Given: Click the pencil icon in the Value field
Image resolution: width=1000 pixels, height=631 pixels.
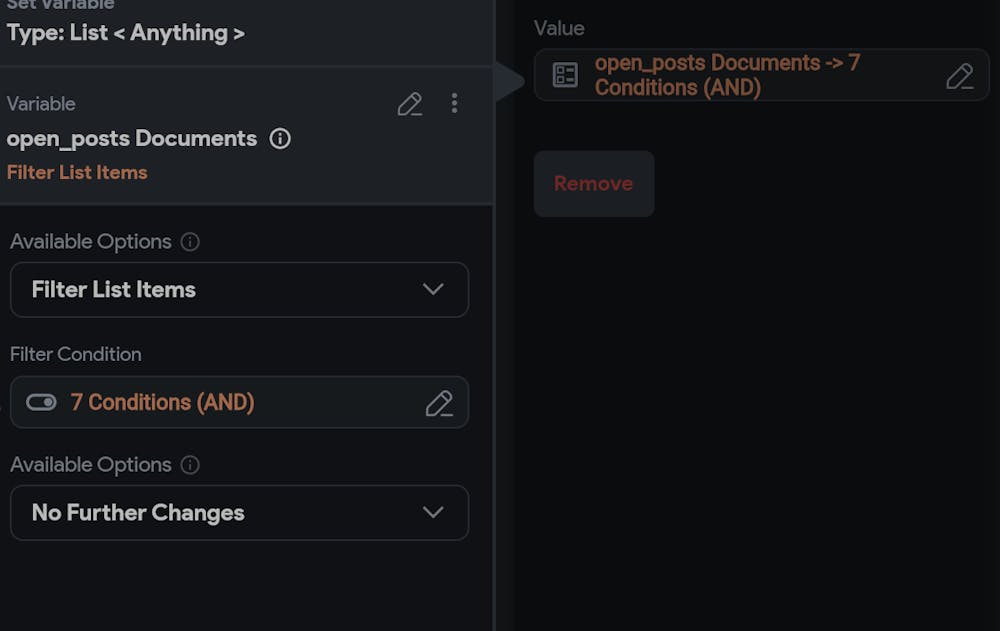Looking at the screenshot, I should coord(959,75).
